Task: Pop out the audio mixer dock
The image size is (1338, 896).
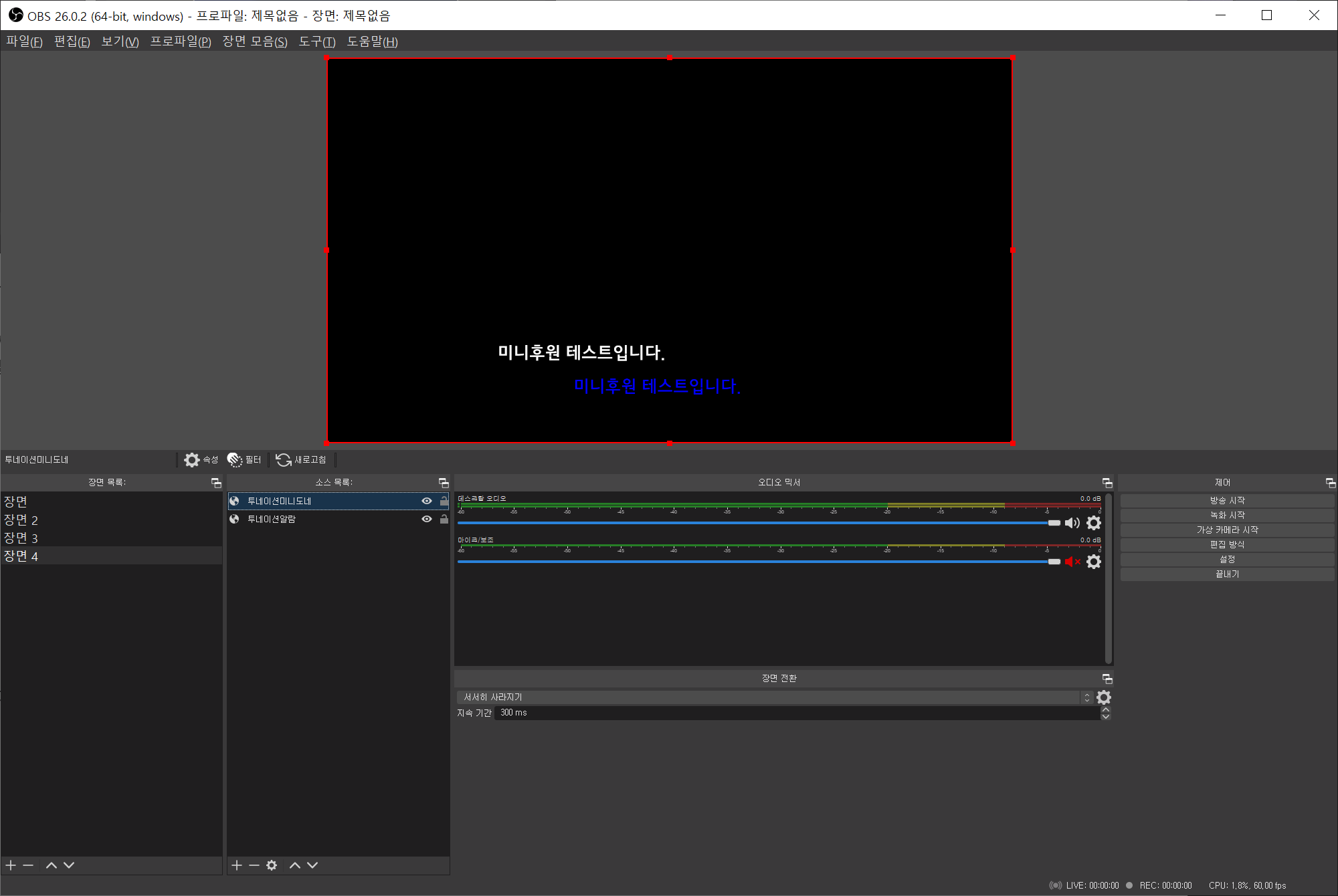Action: tap(1107, 483)
